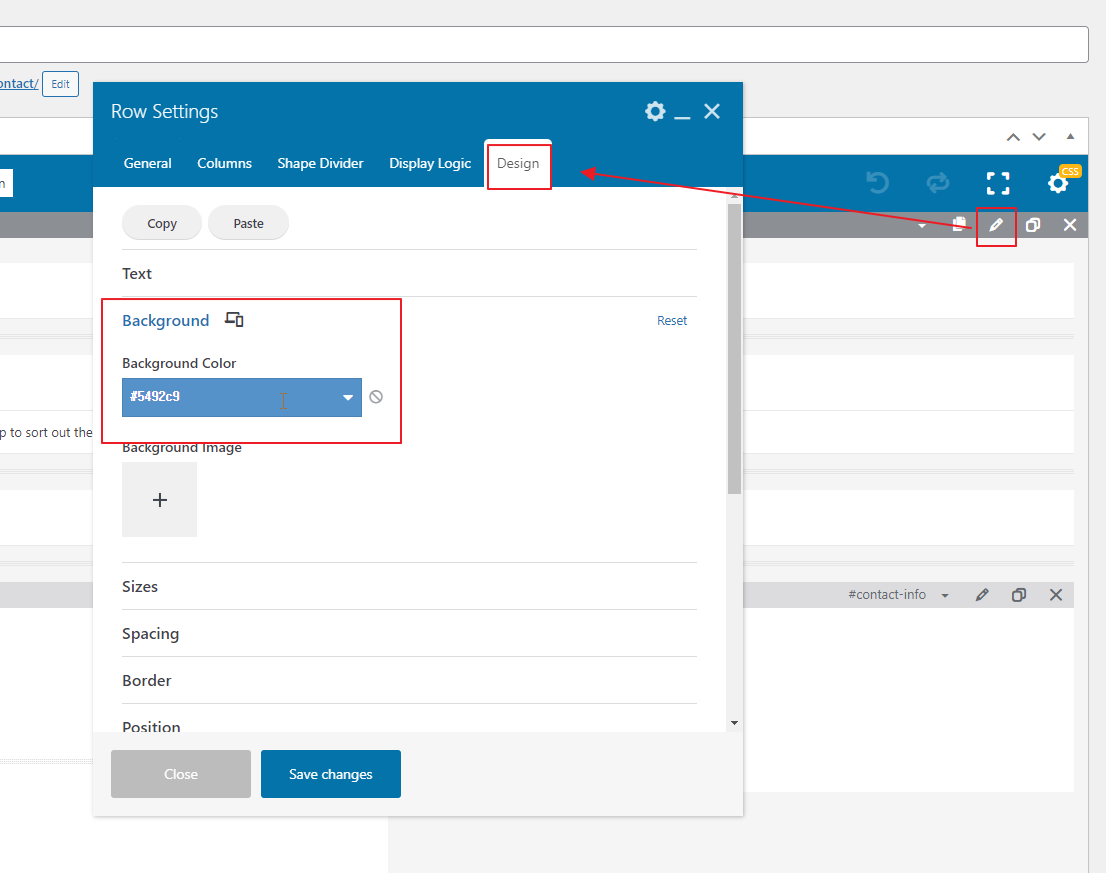
Task: Click the dialog scroll down arrow
Action: 734,723
